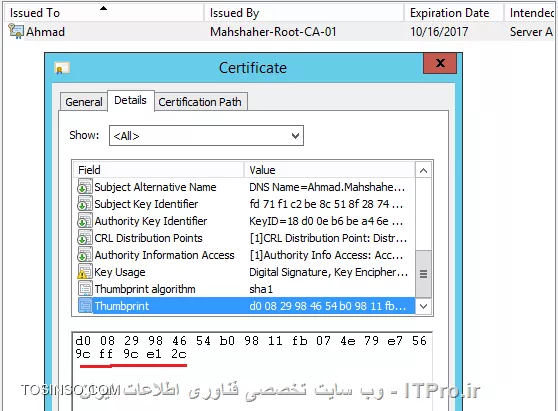Click the sha1 value cell

click(x=261, y=289)
